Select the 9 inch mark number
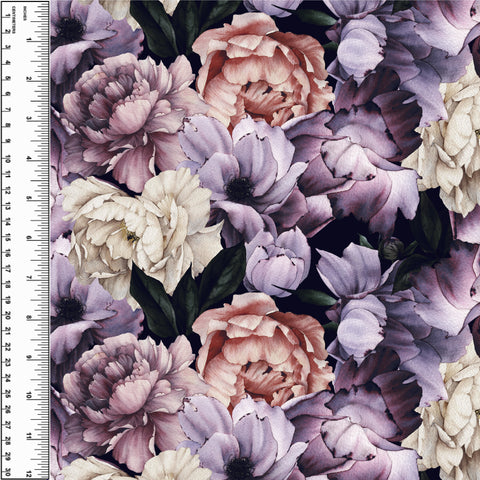Image resolution: width=480 pixels, height=480 pixels. 29,357
